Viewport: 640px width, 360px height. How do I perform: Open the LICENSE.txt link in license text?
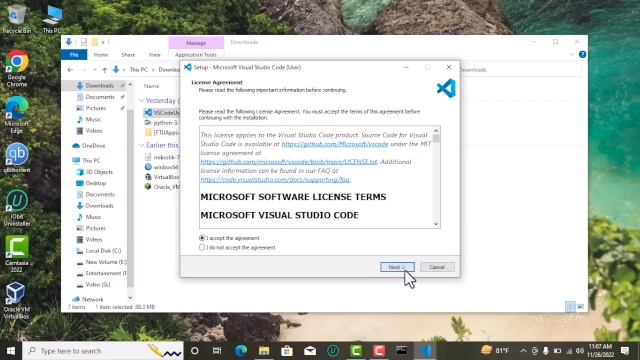pyautogui.click(x=289, y=162)
